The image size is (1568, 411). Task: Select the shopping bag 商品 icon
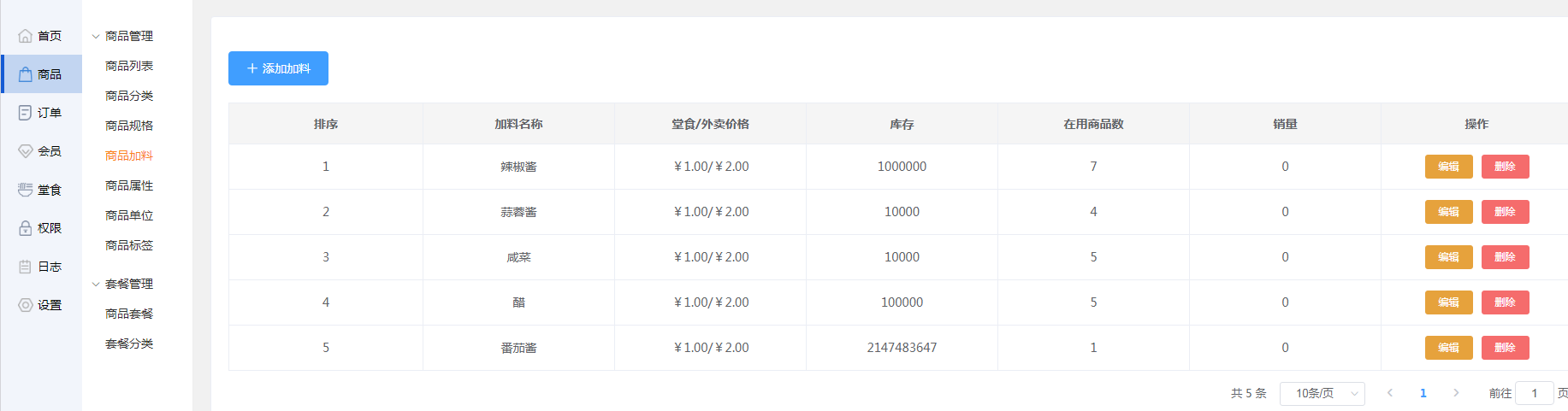click(26, 74)
